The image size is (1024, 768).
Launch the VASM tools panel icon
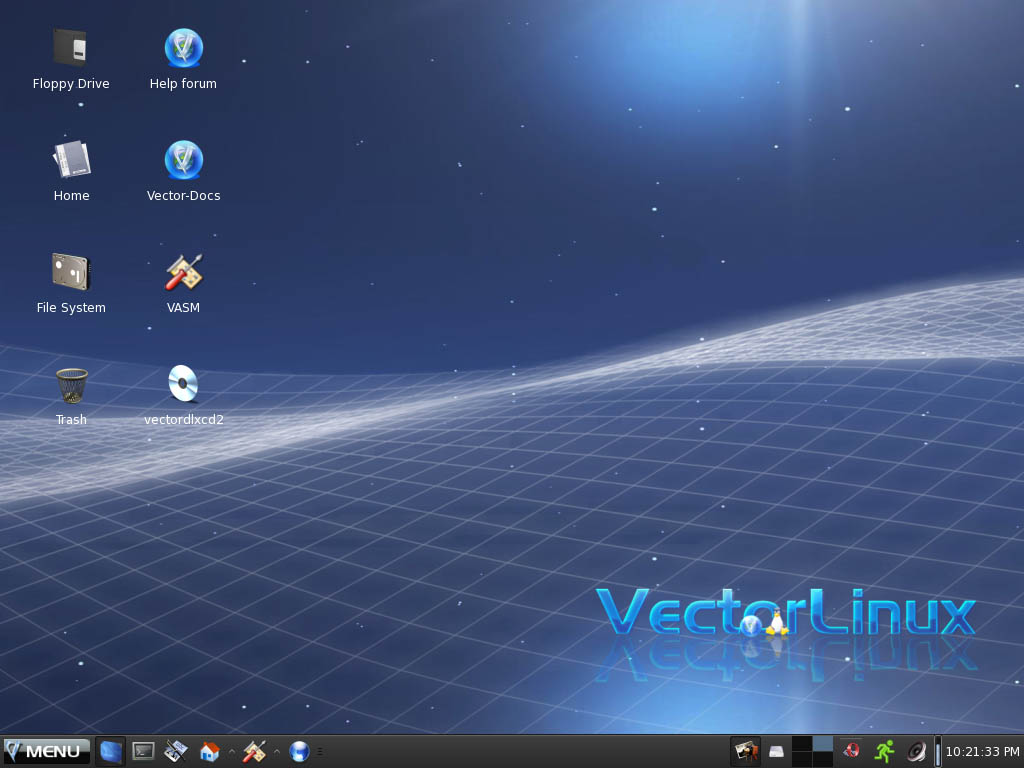click(x=253, y=752)
